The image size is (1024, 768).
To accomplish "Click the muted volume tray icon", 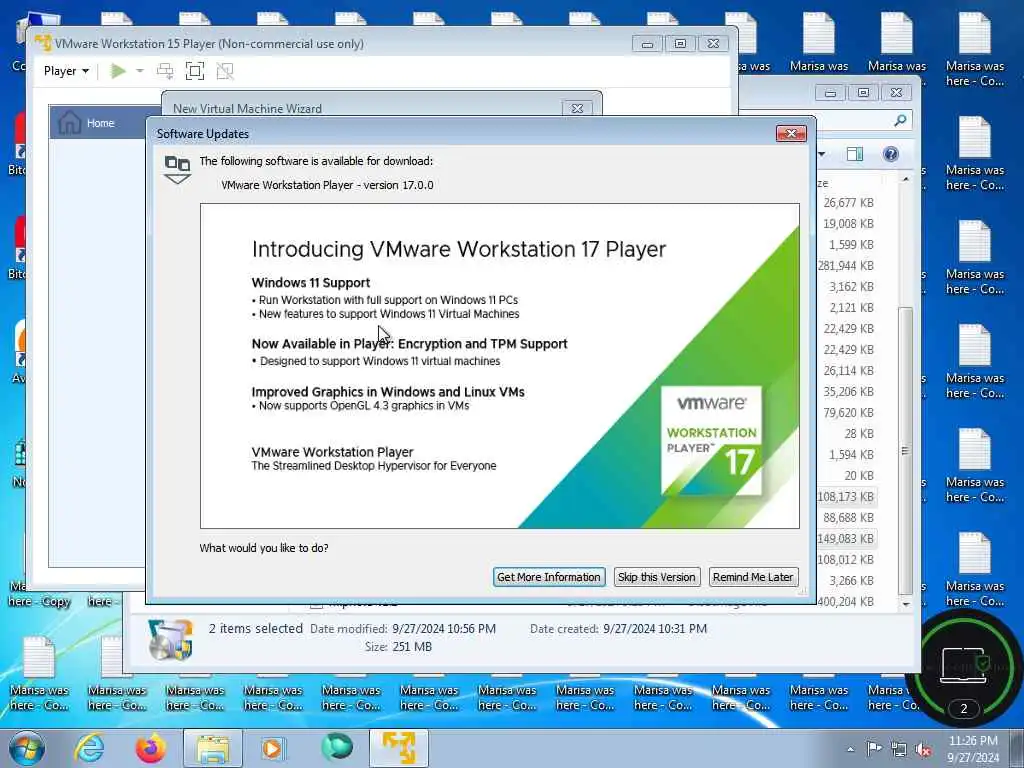I will click(923, 749).
